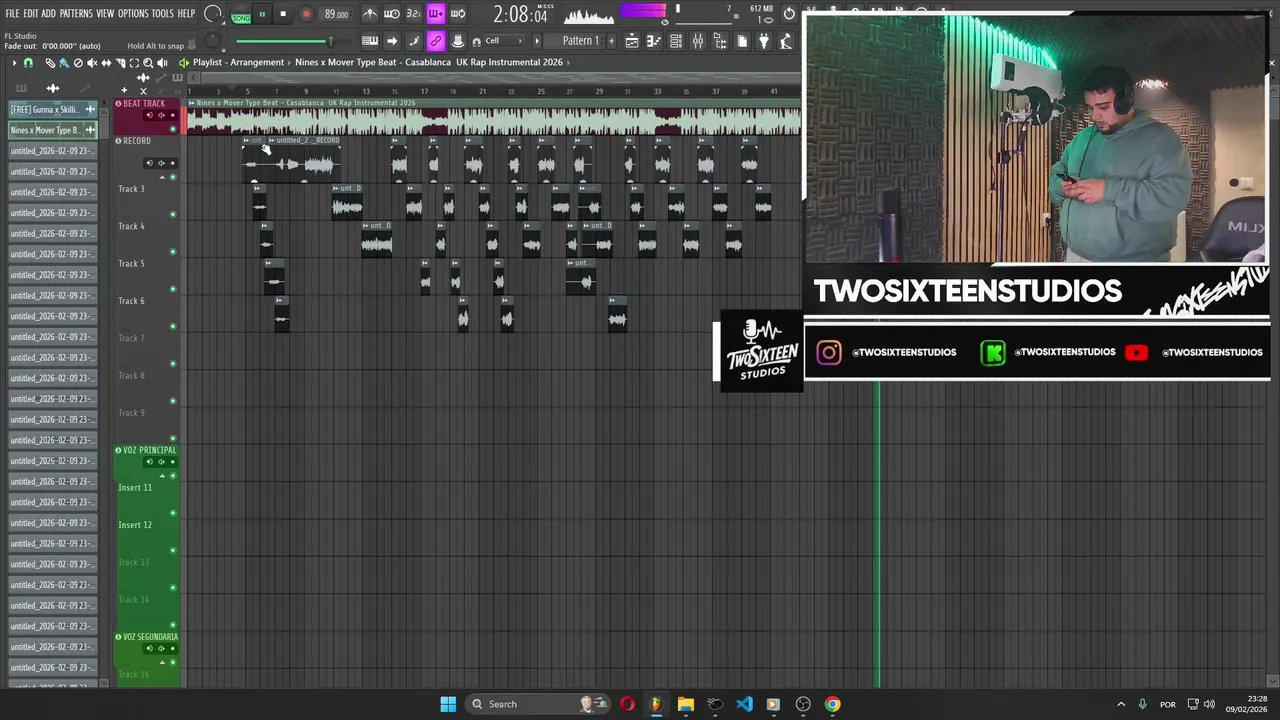Image resolution: width=1280 pixels, height=720 pixels.
Task: Switch the PAT/SONG mode button
Action: (241, 14)
